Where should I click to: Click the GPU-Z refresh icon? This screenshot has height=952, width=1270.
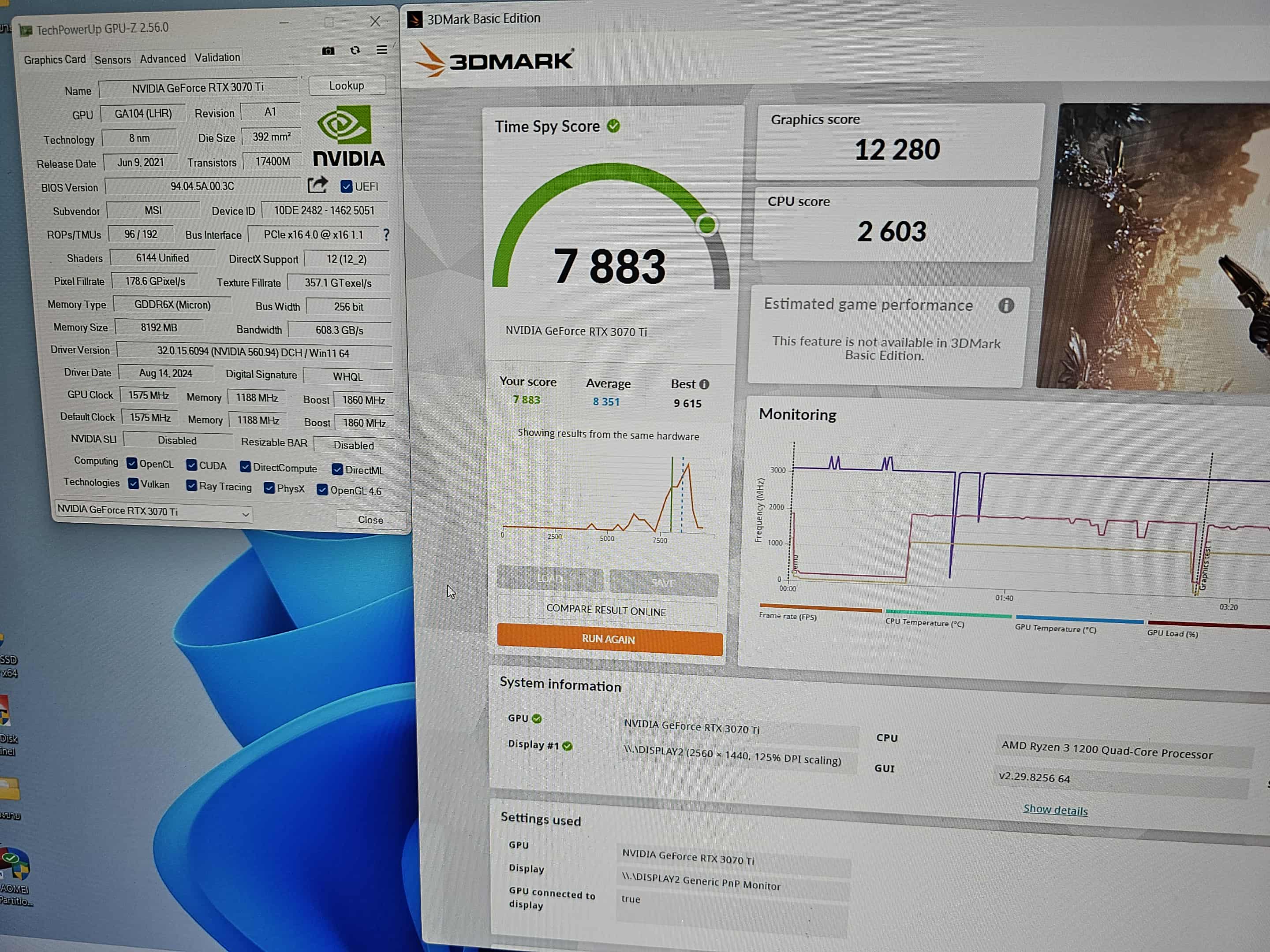pos(355,51)
